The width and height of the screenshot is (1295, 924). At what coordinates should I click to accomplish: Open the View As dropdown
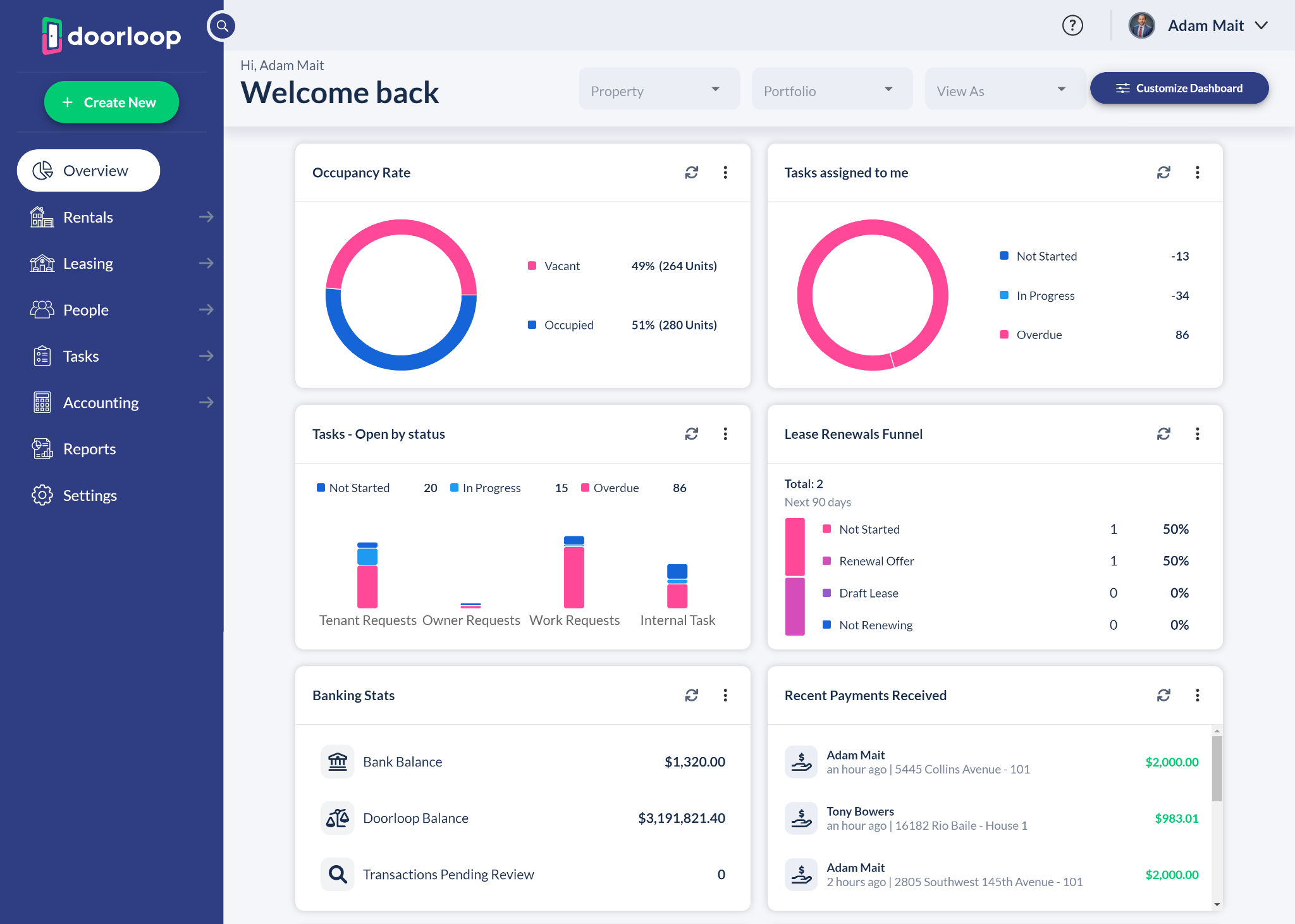(1005, 89)
